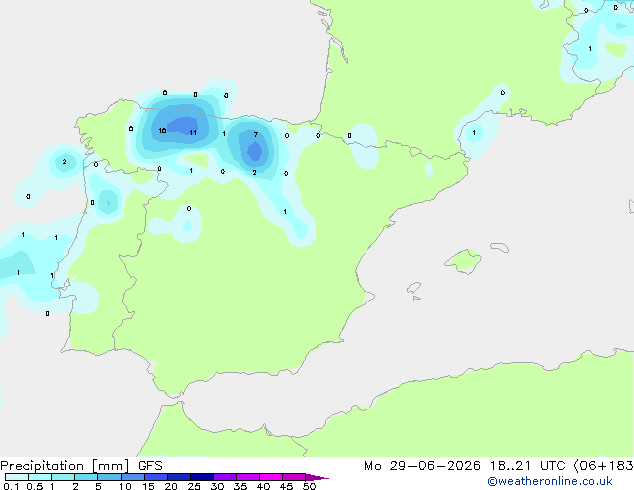
Task: Choose the 45–50 mm legend swatch
Action: point(294,477)
